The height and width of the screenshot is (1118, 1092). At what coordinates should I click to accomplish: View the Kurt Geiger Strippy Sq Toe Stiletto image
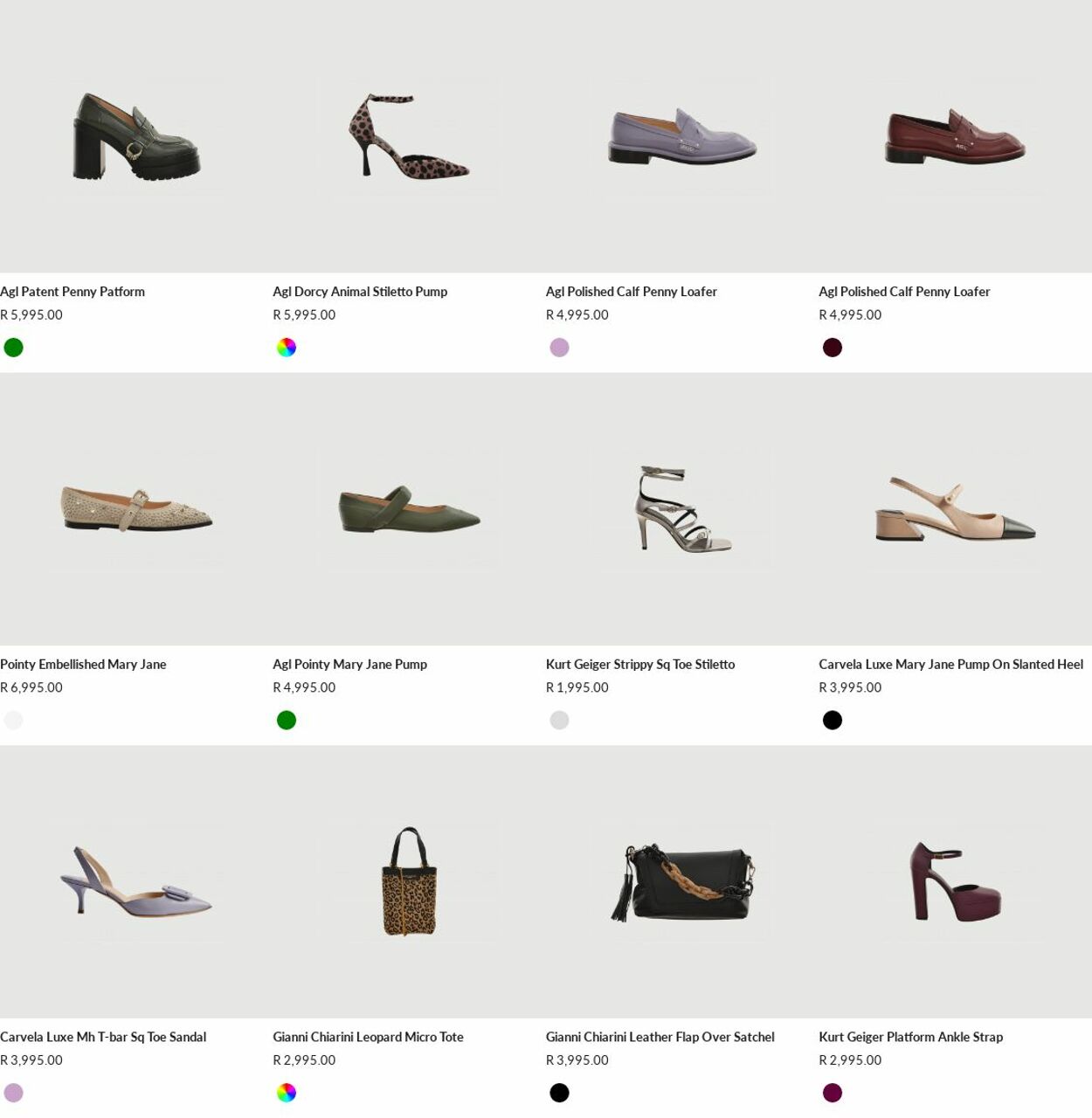pos(682,509)
